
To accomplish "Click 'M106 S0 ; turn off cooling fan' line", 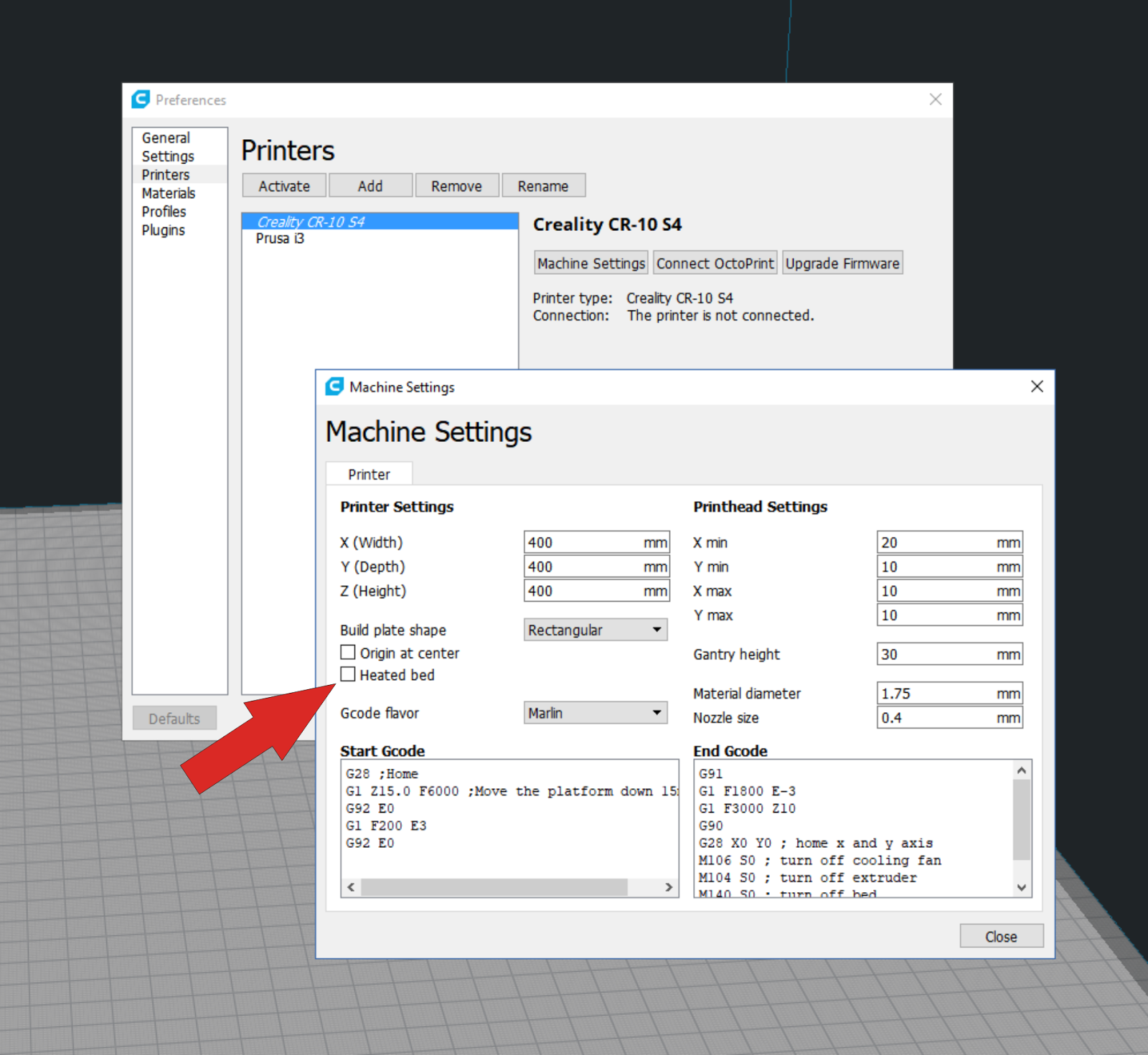I will pos(820,861).
